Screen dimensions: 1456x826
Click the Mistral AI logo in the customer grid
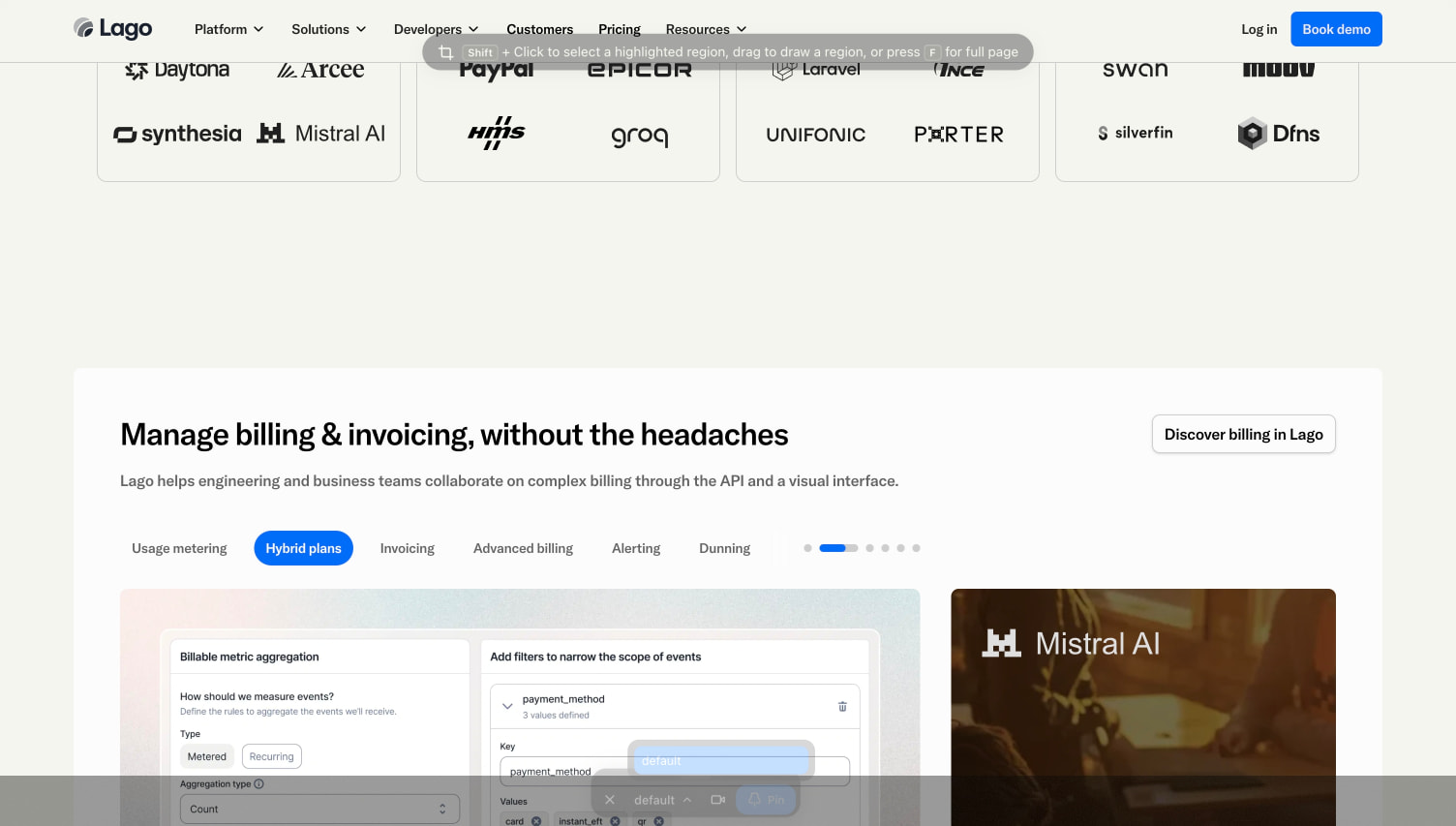(320, 134)
